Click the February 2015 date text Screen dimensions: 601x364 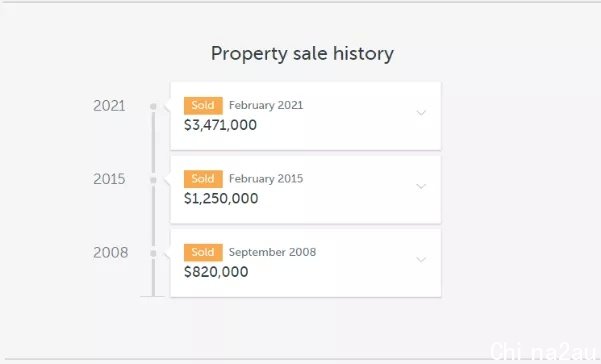coord(266,179)
